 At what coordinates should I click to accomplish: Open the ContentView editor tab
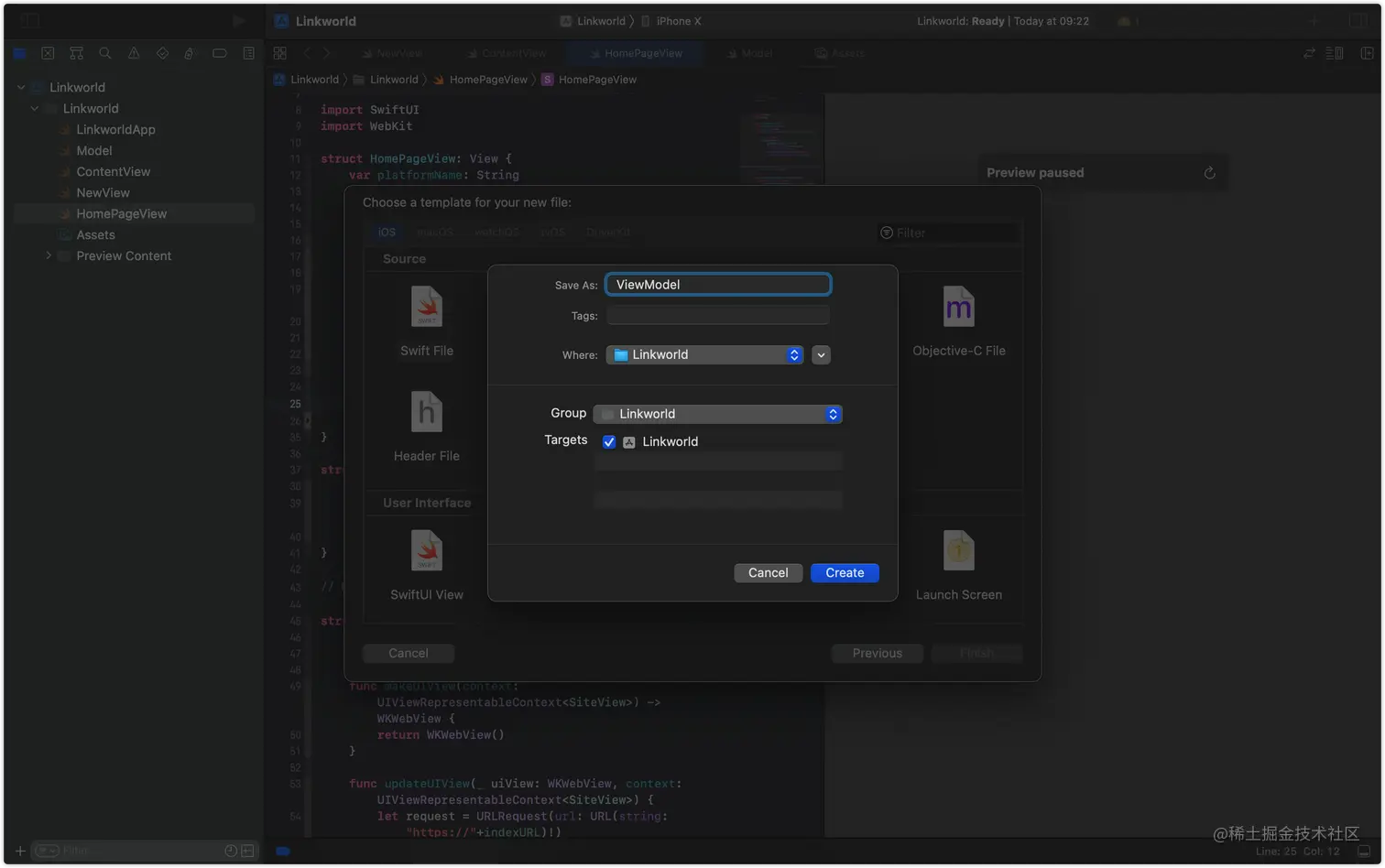click(507, 53)
